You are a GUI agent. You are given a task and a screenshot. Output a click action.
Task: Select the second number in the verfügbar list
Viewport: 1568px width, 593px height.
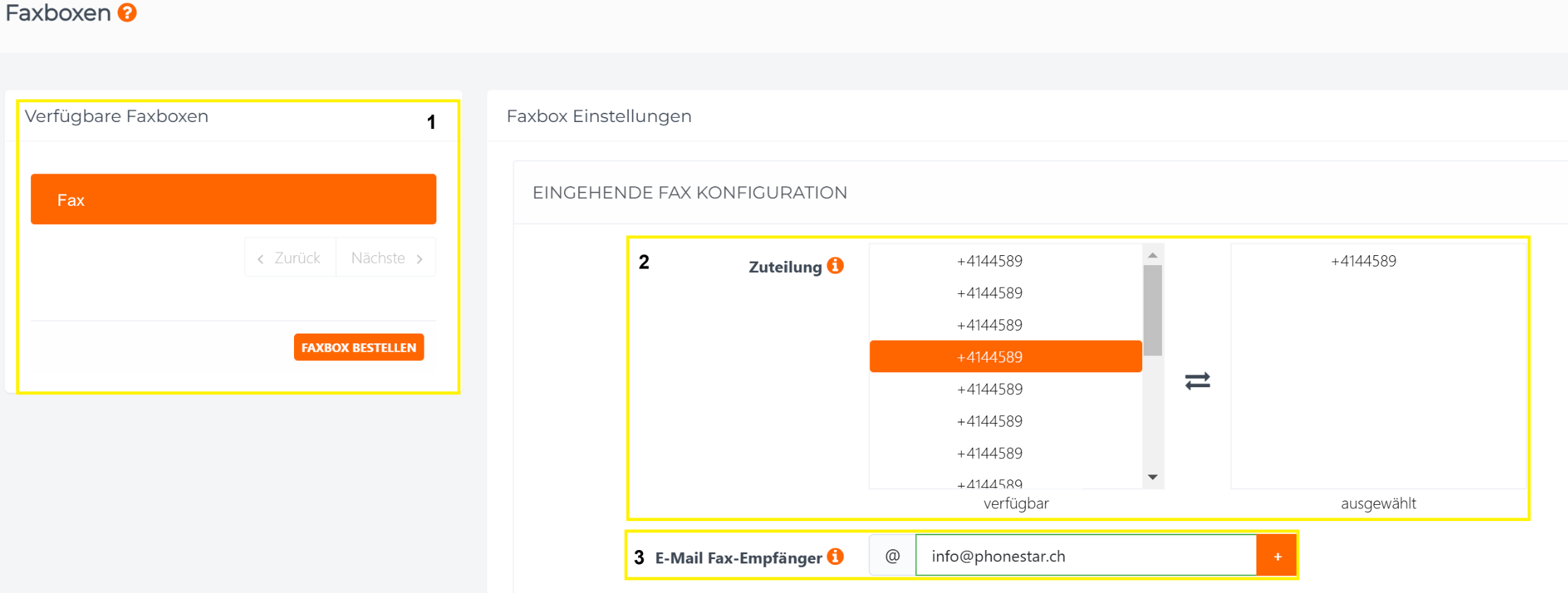pyautogui.click(x=989, y=293)
